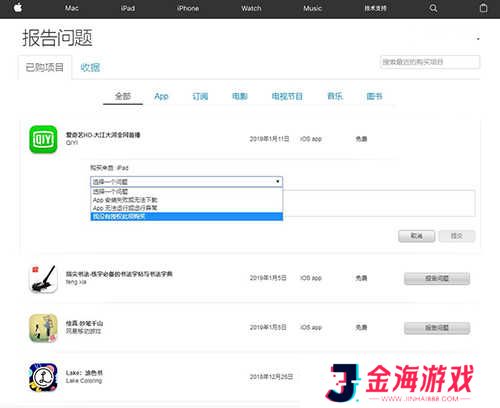The width and height of the screenshot is (500, 408).
Task: Click the 报告问题 page heading
Action: tap(57, 38)
